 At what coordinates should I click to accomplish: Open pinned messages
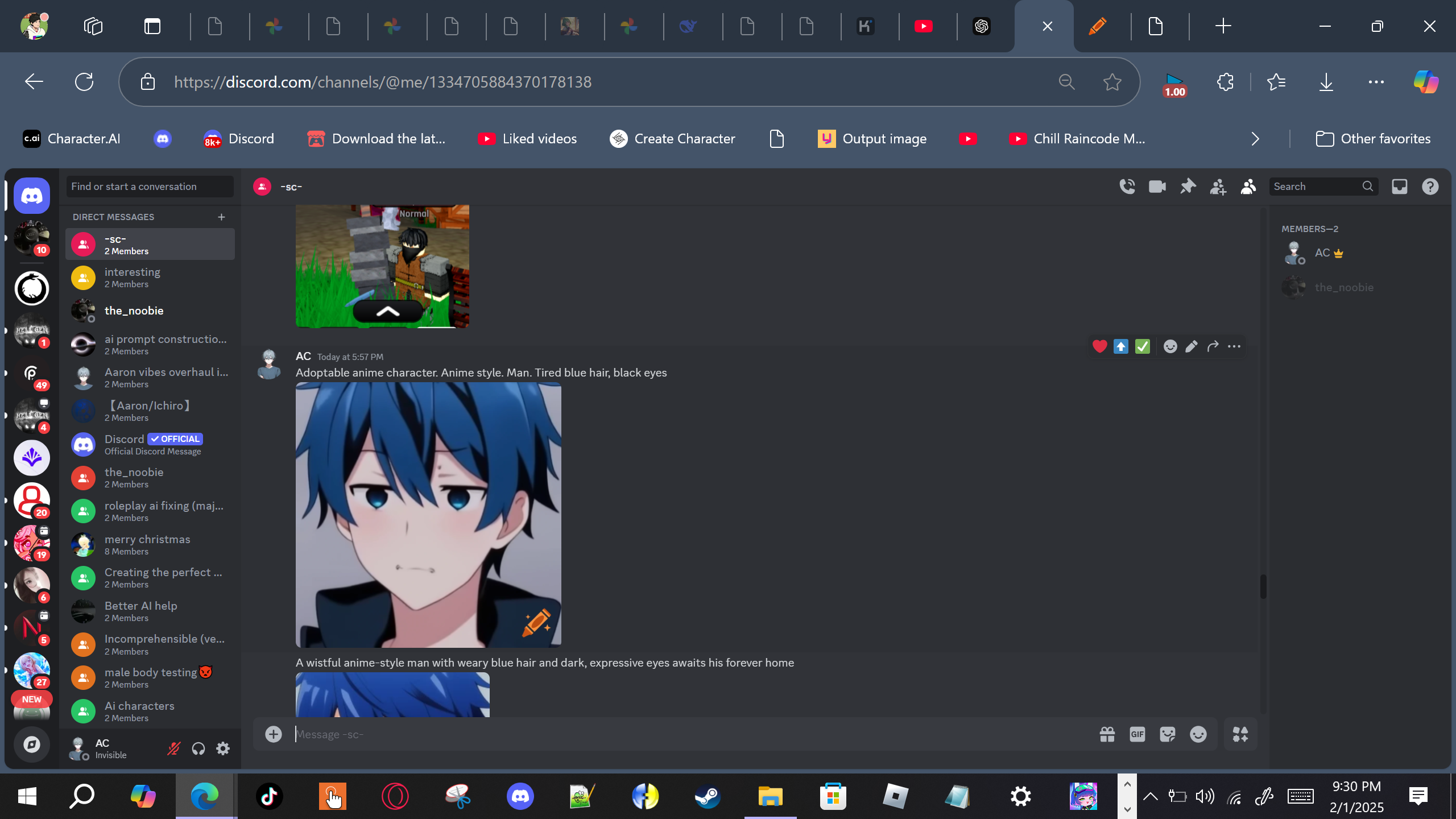[1188, 187]
